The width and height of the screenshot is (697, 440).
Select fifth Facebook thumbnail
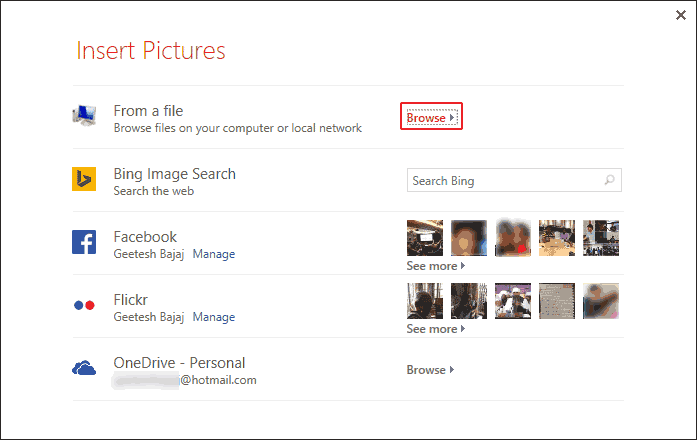(x=601, y=238)
